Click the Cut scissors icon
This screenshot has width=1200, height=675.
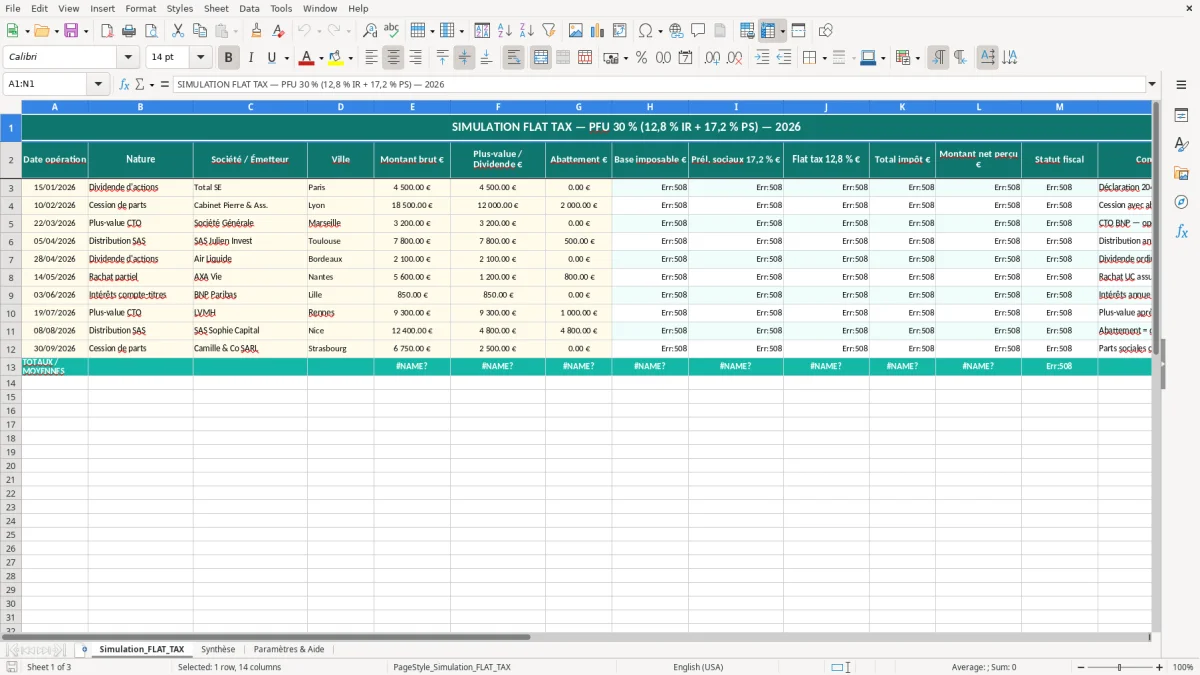[x=178, y=31]
